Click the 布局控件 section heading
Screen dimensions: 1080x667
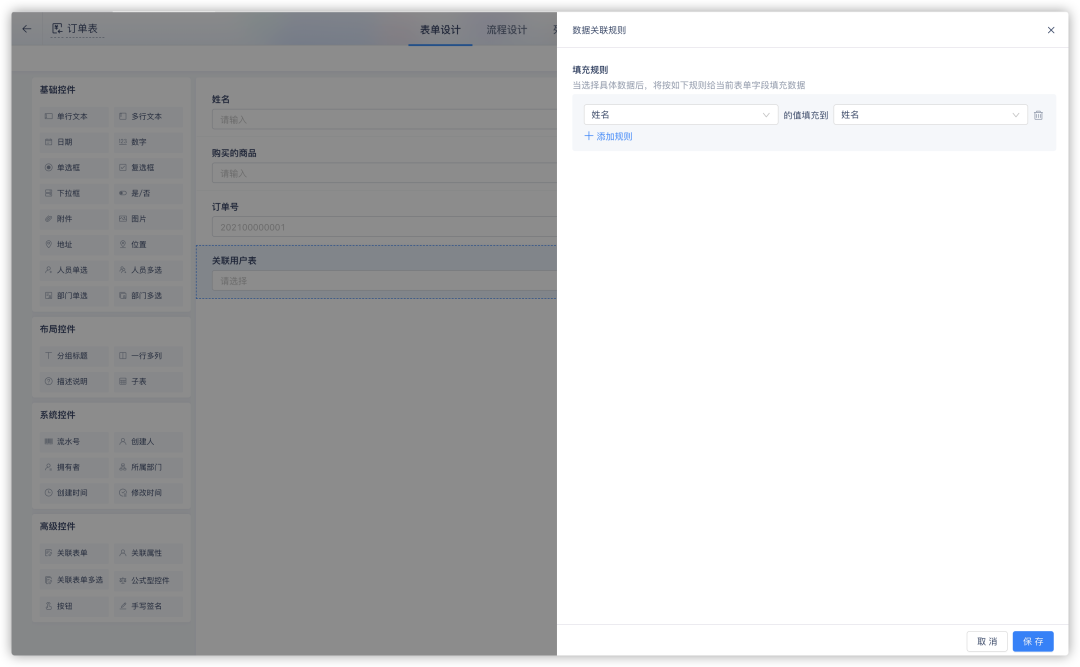57,329
